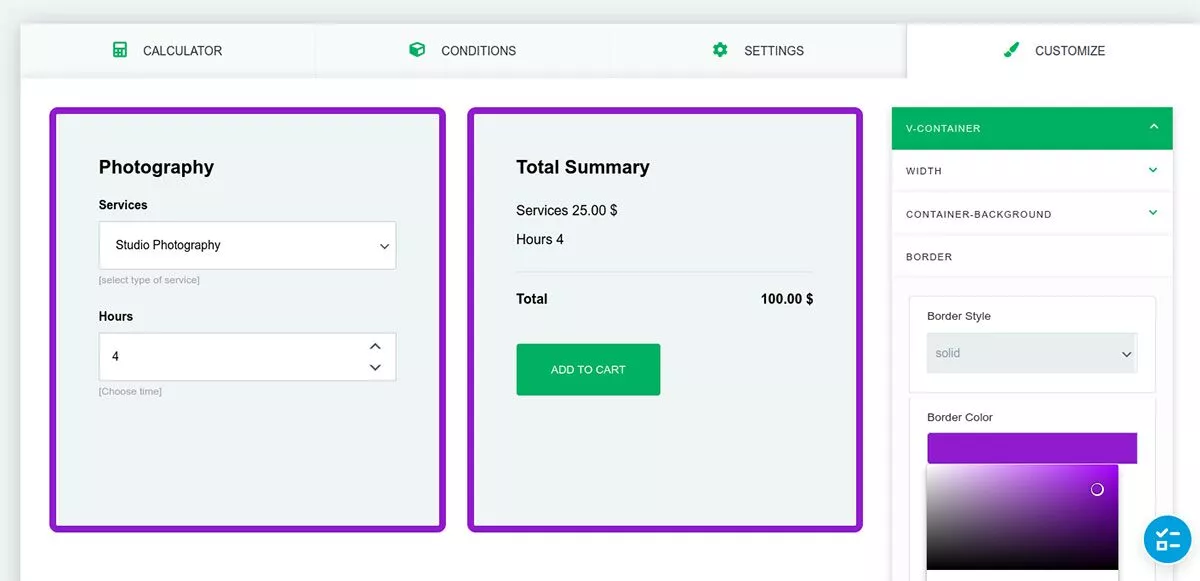
Task: Collapse the V-Container section
Action: coord(1032,128)
